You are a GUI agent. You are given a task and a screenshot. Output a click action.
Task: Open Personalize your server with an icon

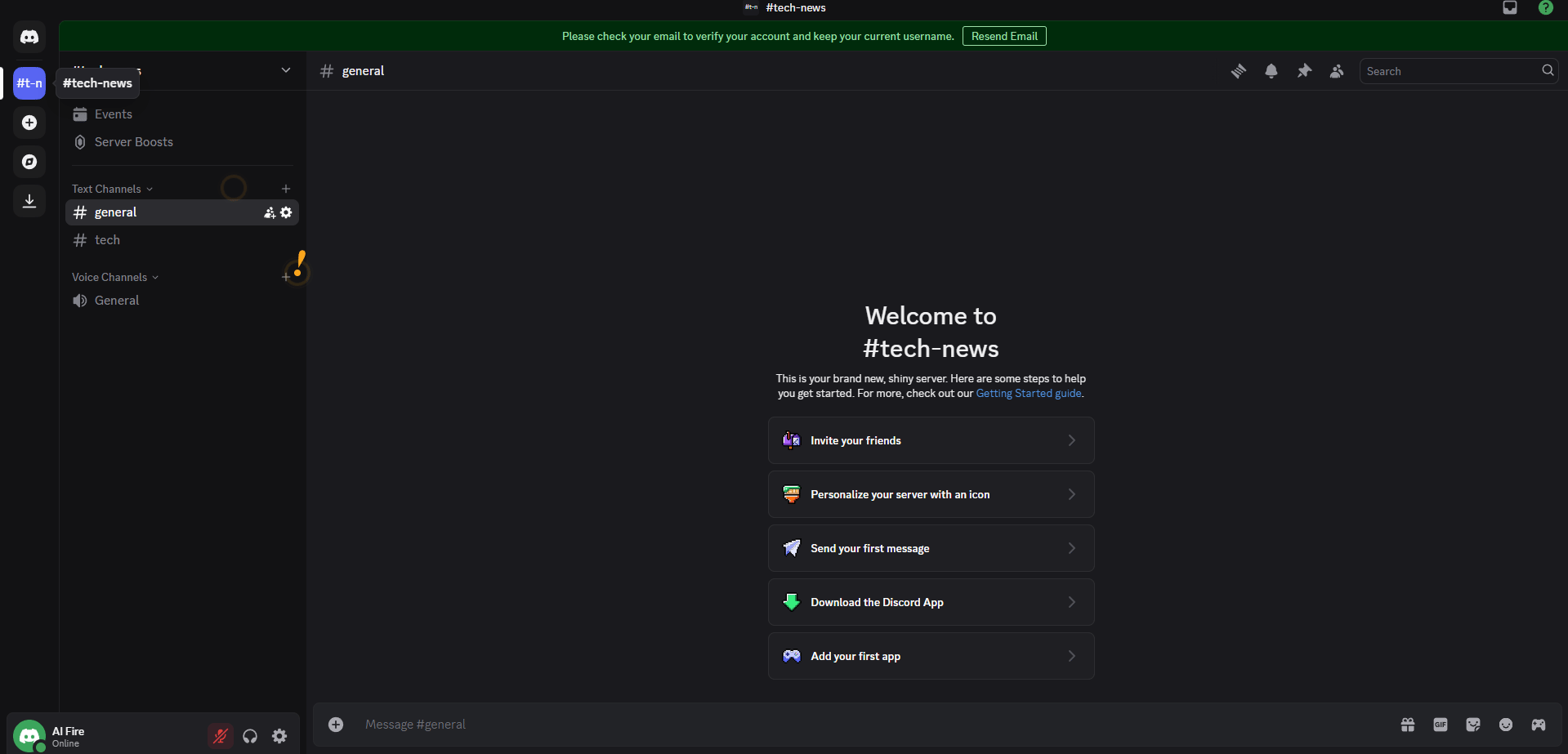click(x=931, y=494)
